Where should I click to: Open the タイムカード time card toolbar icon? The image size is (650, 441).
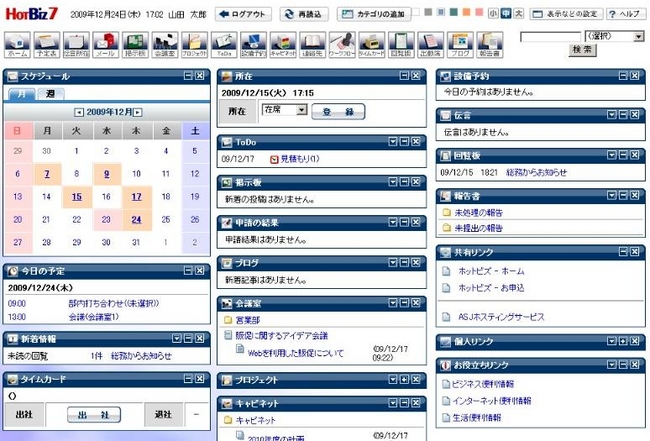click(372, 45)
